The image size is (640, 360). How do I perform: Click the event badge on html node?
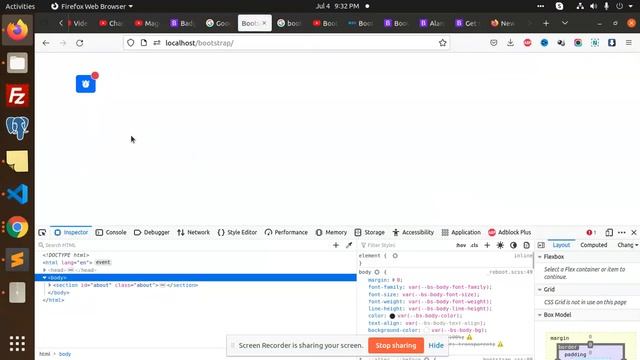pyautogui.click(x=103, y=262)
